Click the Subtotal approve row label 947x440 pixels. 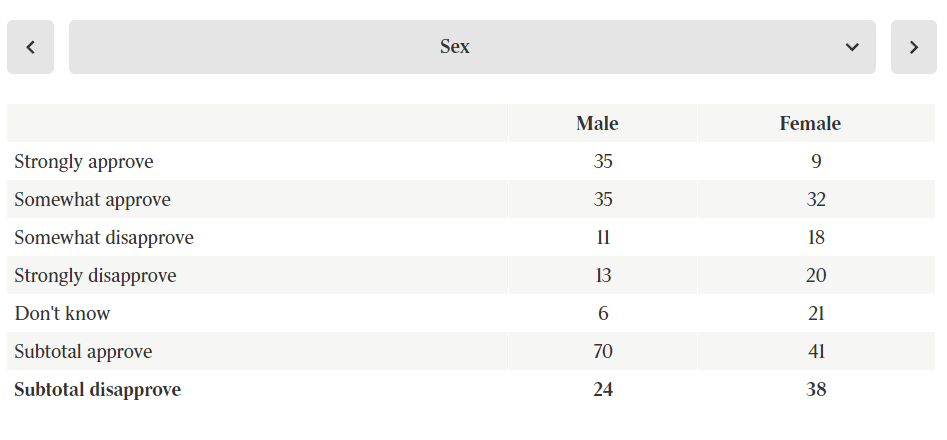(83, 352)
